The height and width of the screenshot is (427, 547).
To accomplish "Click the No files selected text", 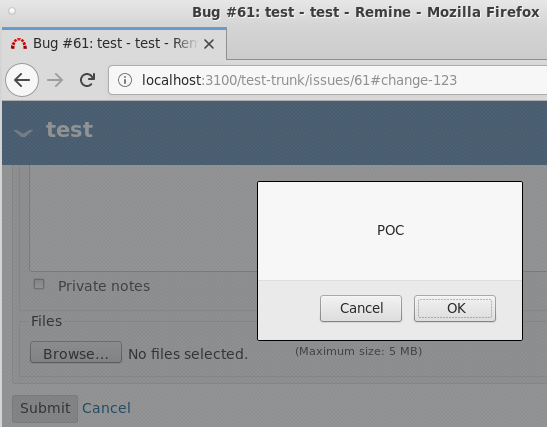I will pos(188,354).
